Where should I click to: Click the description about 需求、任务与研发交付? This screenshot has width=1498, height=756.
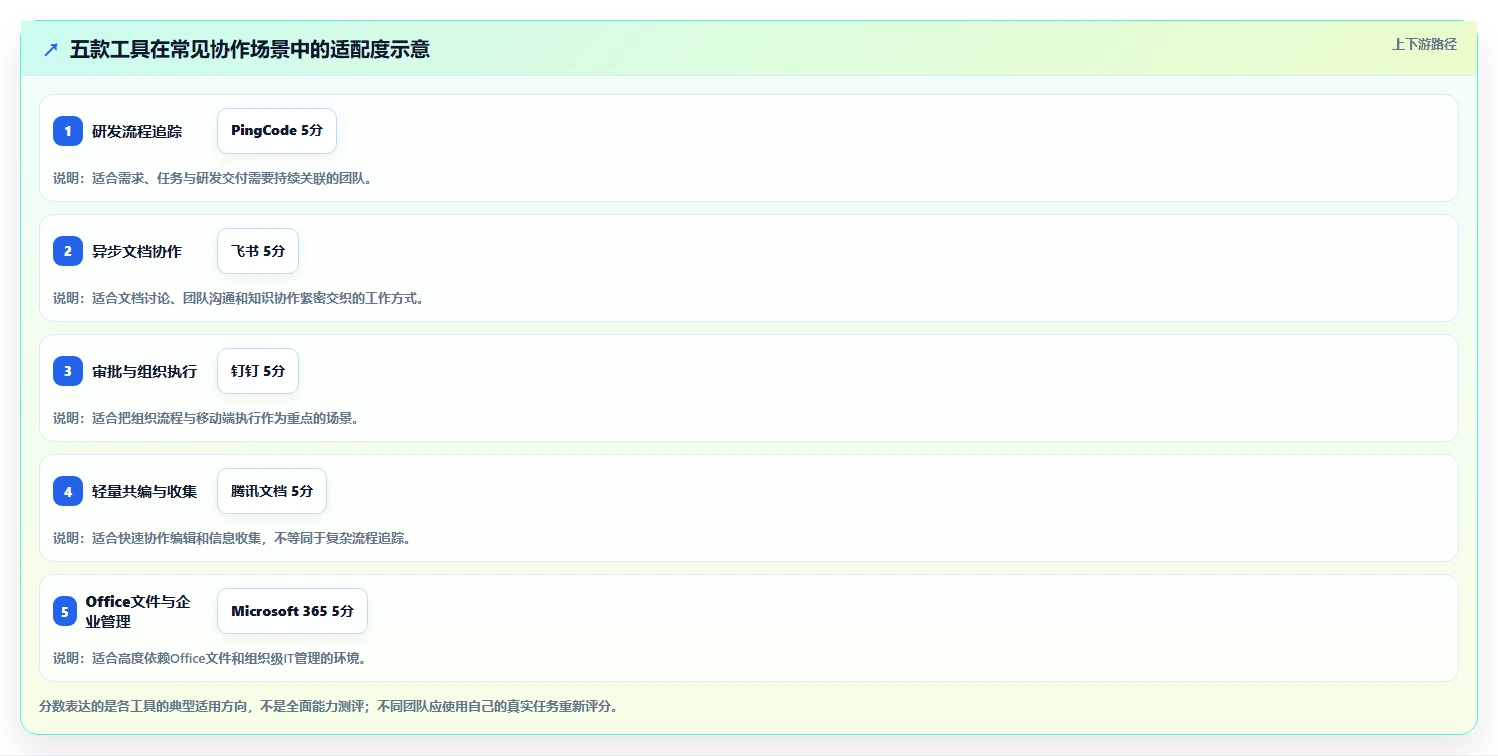click(x=213, y=178)
